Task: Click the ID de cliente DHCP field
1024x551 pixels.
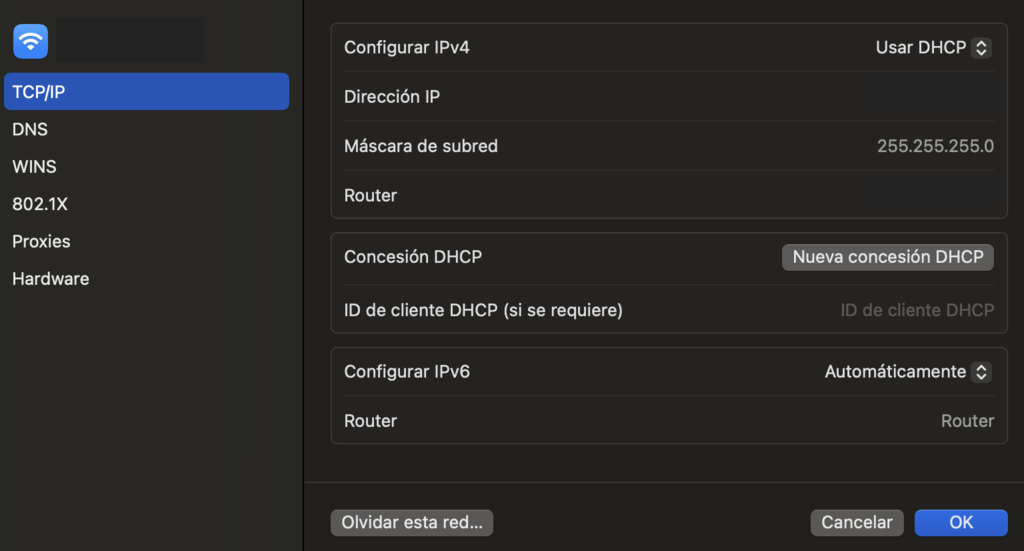Action: tap(916, 310)
